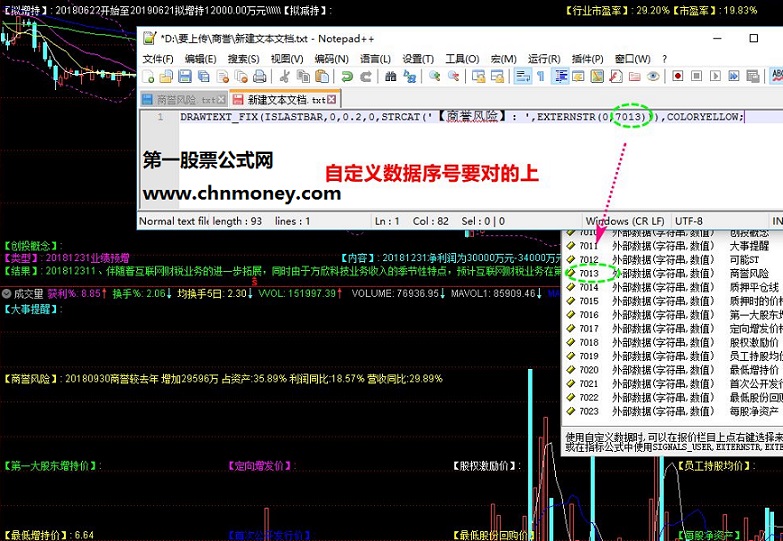Close the 商誉风险.txt tab
Screen dimensions: 783x541
click(x=221, y=100)
